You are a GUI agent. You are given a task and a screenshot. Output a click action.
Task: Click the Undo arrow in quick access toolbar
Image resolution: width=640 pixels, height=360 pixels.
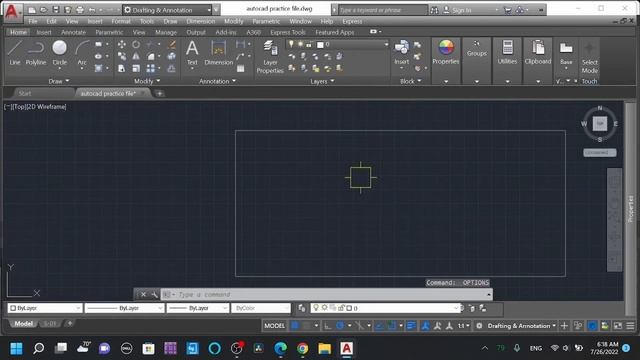[92, 10]
